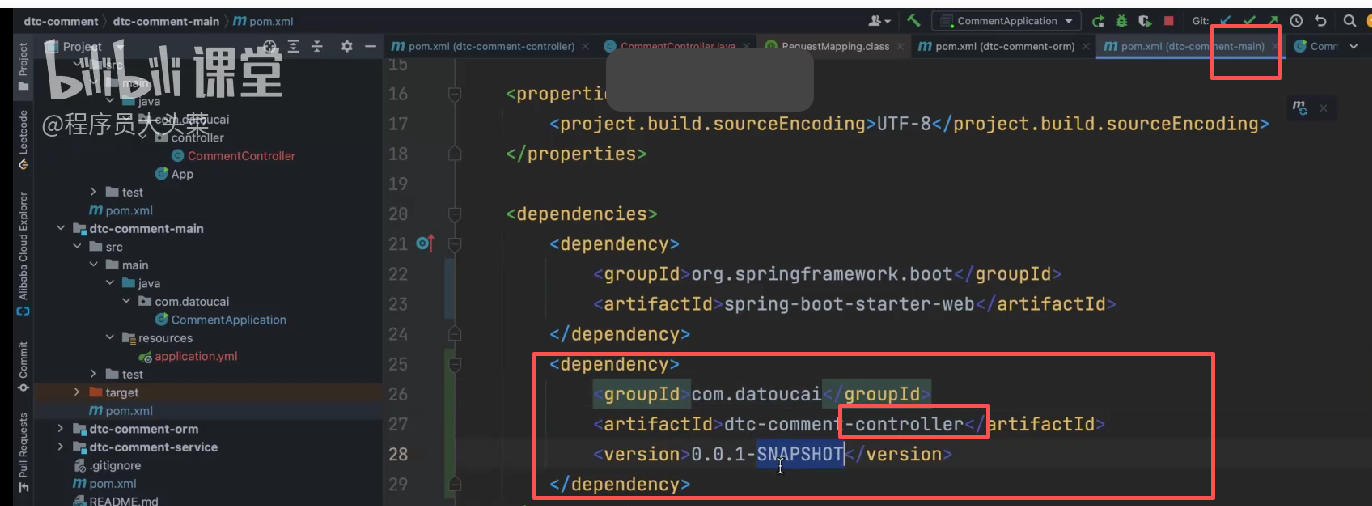Toggle fold marker at line 25 dependency
Image resolution: width=1372 pixels, height=506 pixels.
[455, 364]
